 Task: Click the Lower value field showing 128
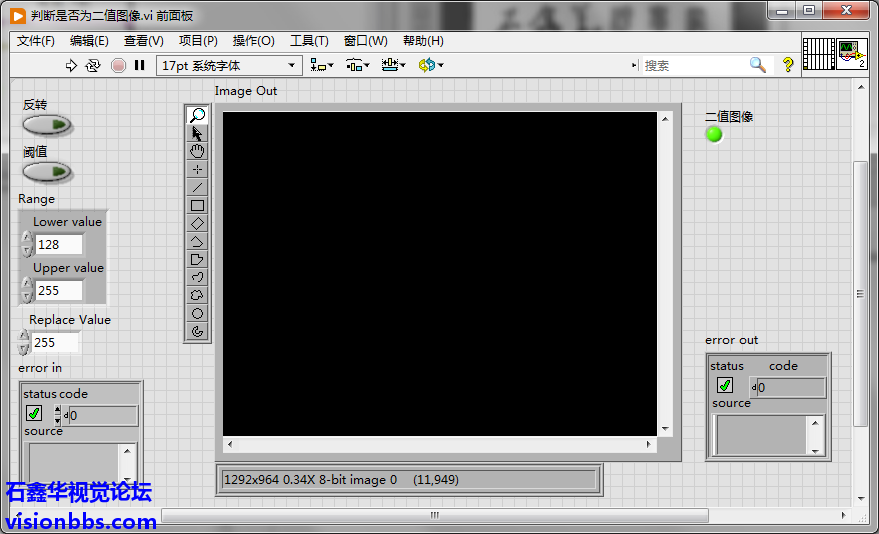point(58,245)
